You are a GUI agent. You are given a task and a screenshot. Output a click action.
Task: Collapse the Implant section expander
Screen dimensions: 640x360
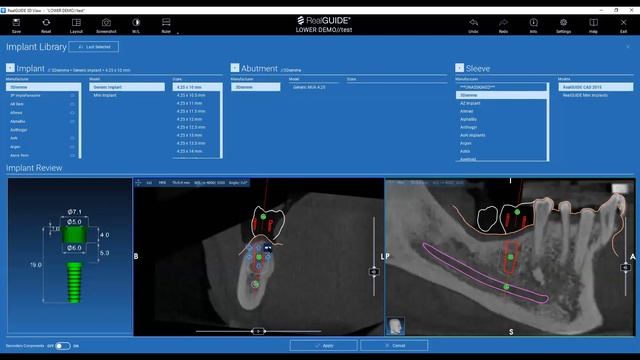pos(10,68)
